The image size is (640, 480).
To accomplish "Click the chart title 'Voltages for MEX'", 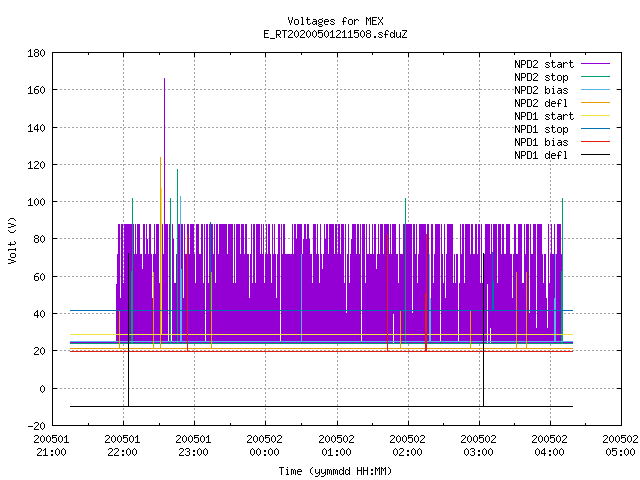I will tap(335, 21).
